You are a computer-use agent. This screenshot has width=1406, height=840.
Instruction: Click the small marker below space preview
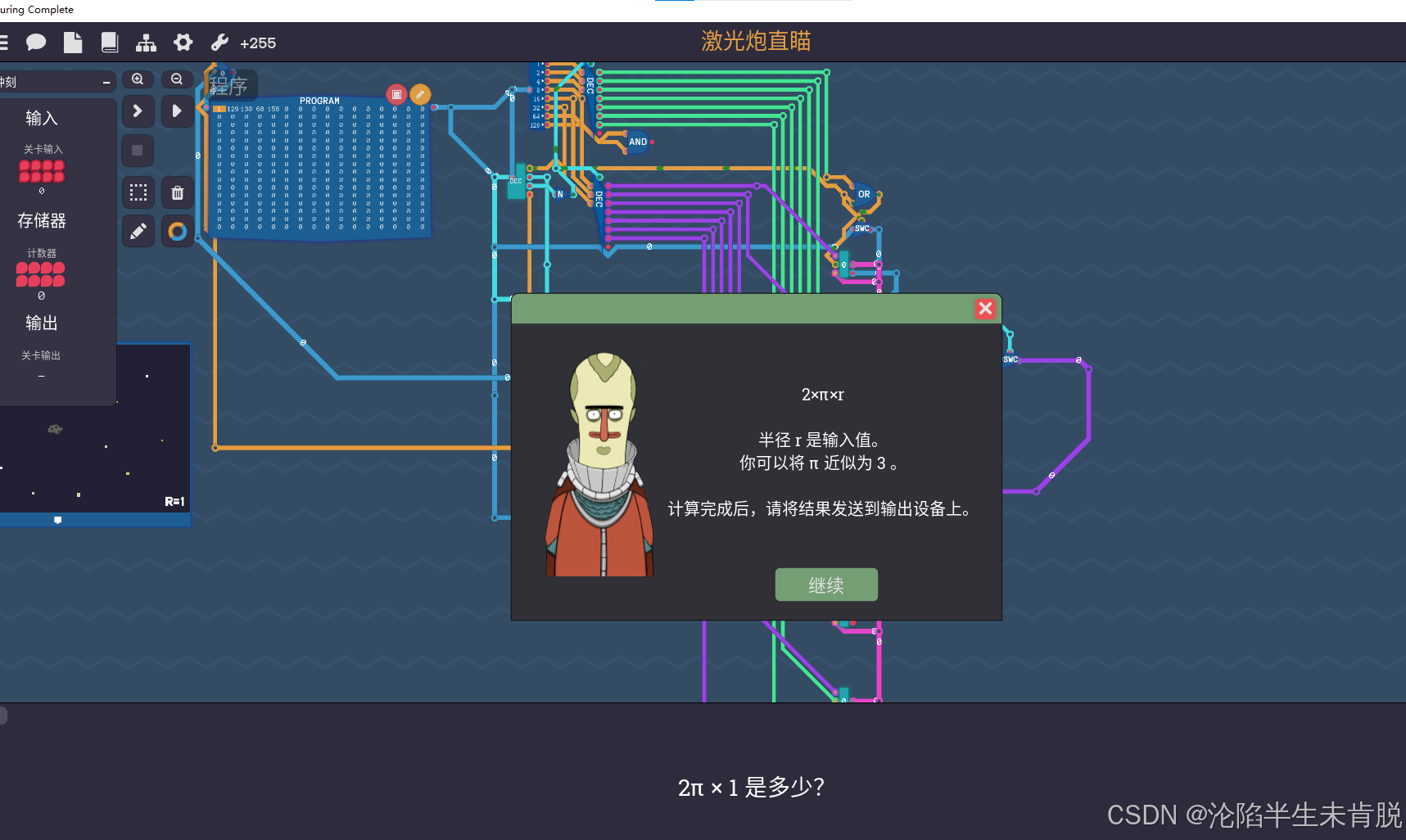click(57, 520)
